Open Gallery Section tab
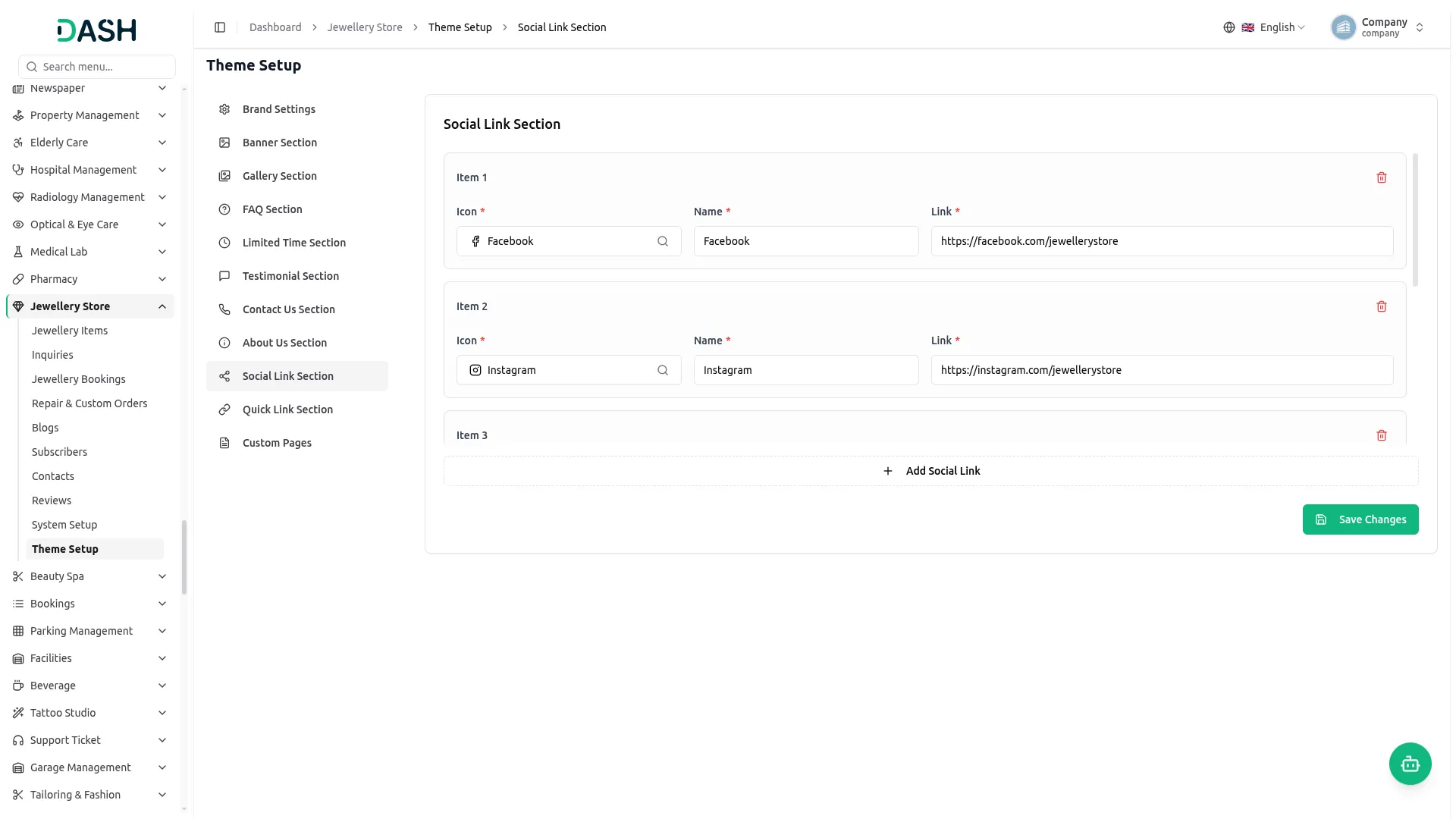Viewport: 1456px width, 819px height. coord(297,176)
